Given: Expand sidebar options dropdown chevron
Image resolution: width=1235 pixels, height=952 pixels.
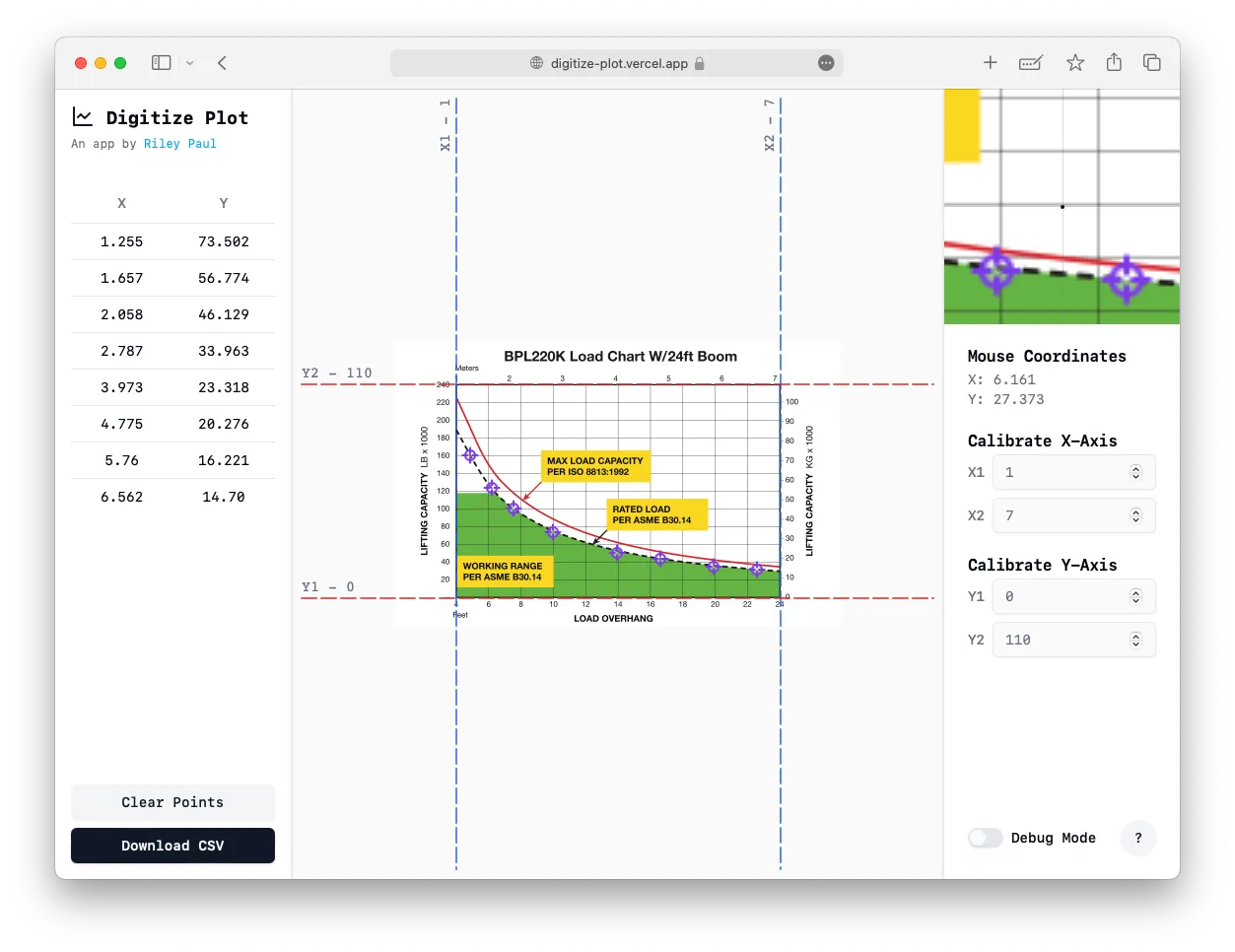Looking at the screenshot, I should click(x=190, y=63).
